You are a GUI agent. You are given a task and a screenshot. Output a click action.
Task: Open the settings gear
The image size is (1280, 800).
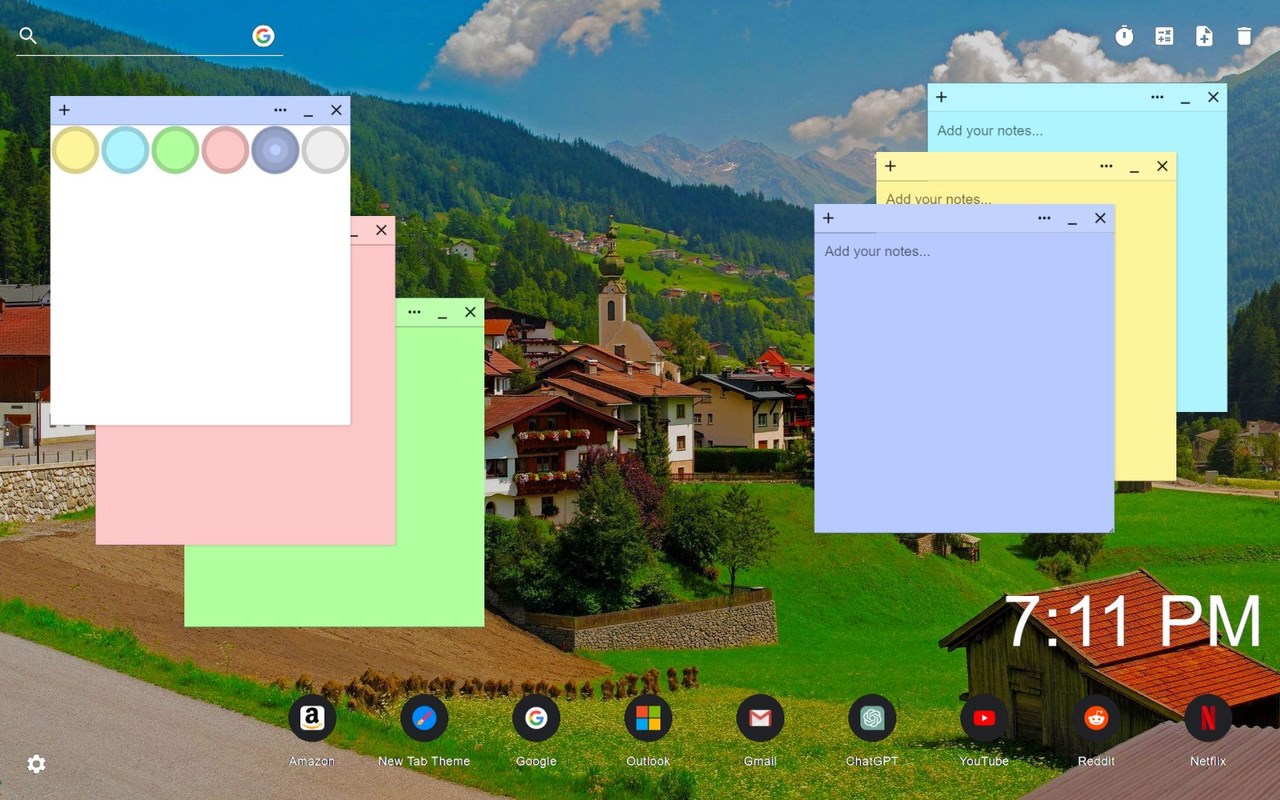(36, 764)
